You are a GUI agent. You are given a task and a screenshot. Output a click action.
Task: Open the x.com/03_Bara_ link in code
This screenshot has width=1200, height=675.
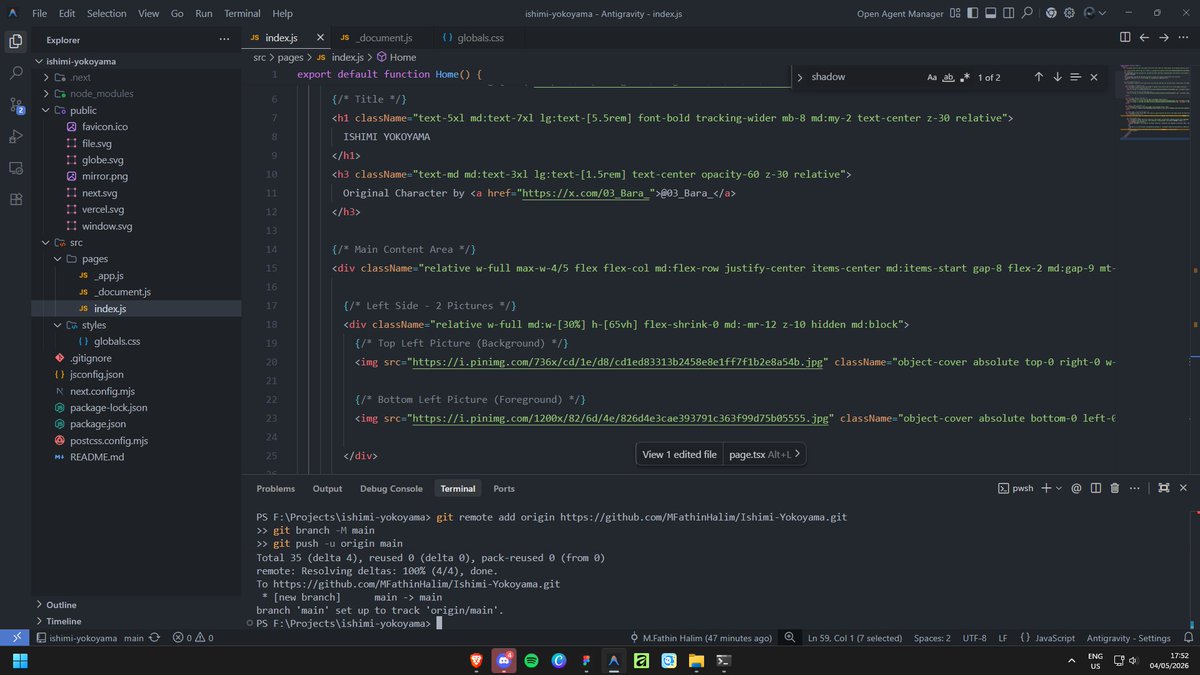[x=584, y=193]
